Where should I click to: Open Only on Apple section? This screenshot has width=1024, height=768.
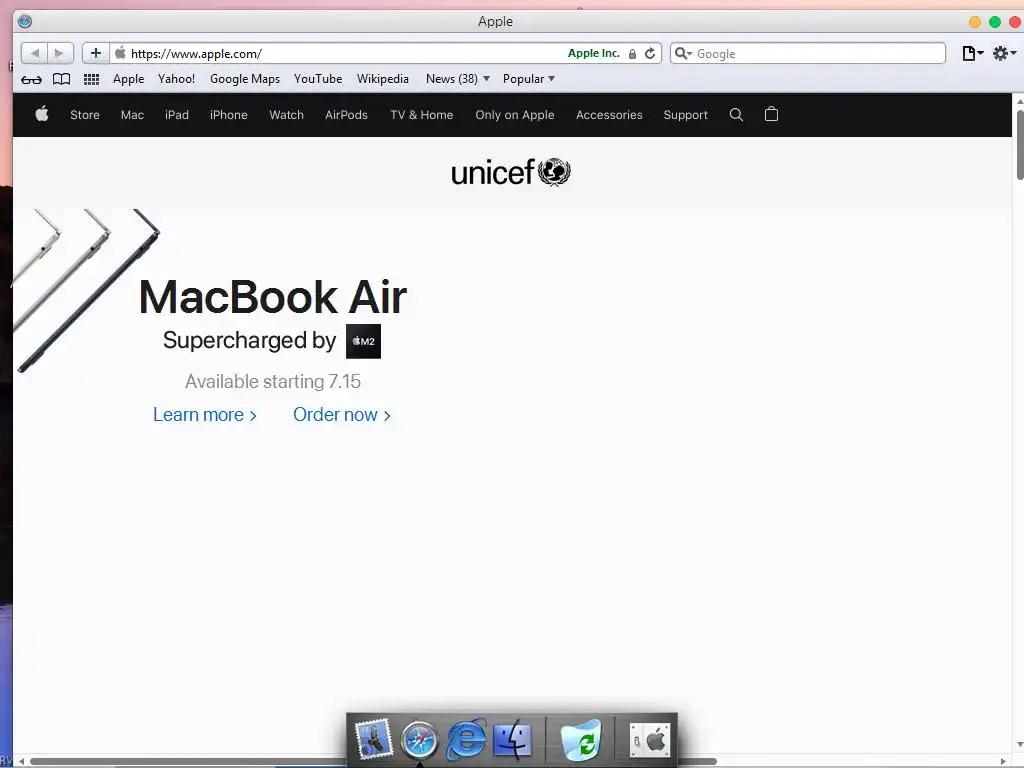click(515, 115)
